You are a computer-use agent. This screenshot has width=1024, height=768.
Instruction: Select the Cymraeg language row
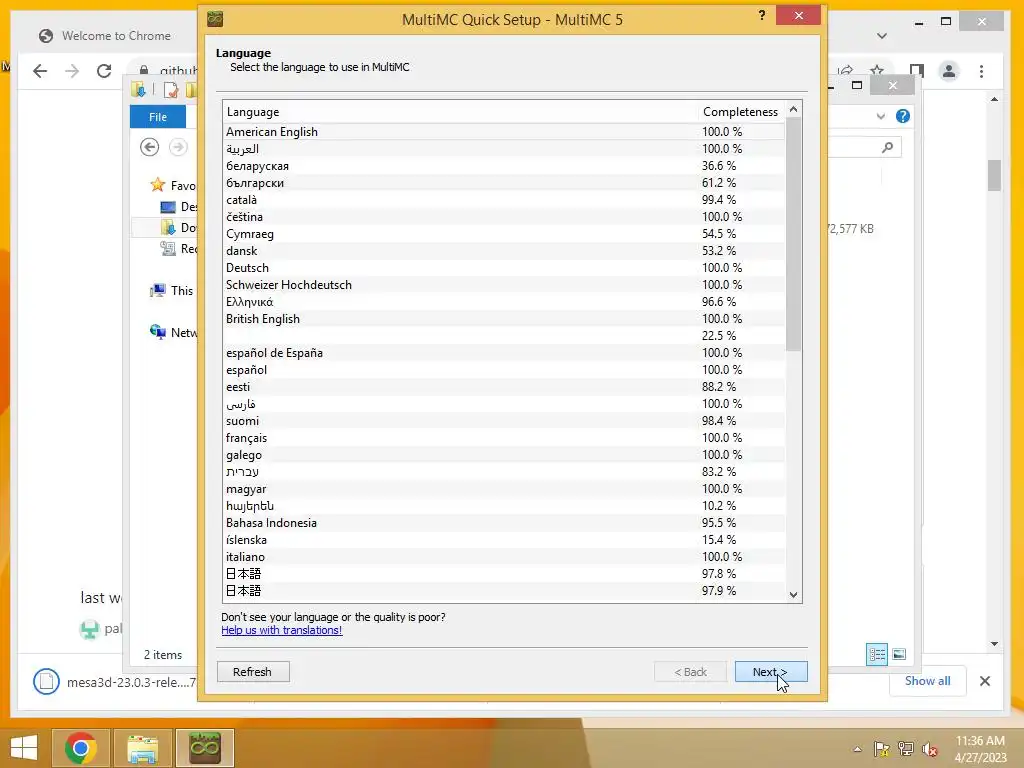[504, 234]
